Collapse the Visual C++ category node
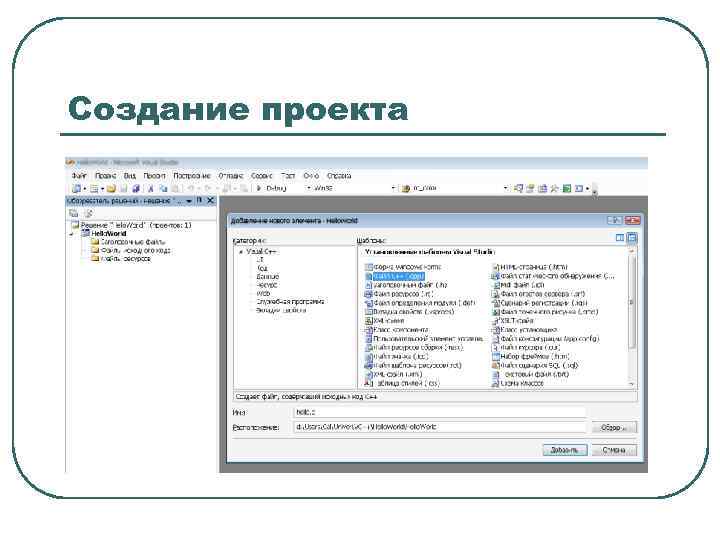The width and height of the screenshot is (720, 540). click(241, 252)
